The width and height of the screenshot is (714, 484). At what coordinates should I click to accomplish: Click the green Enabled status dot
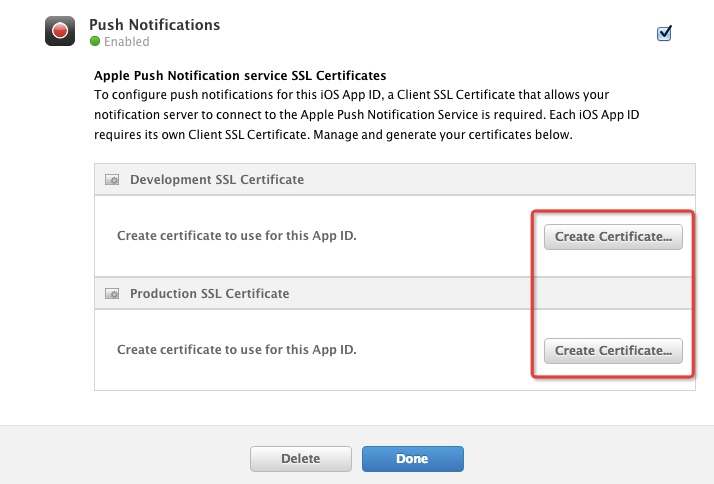(x=95, y=42)
